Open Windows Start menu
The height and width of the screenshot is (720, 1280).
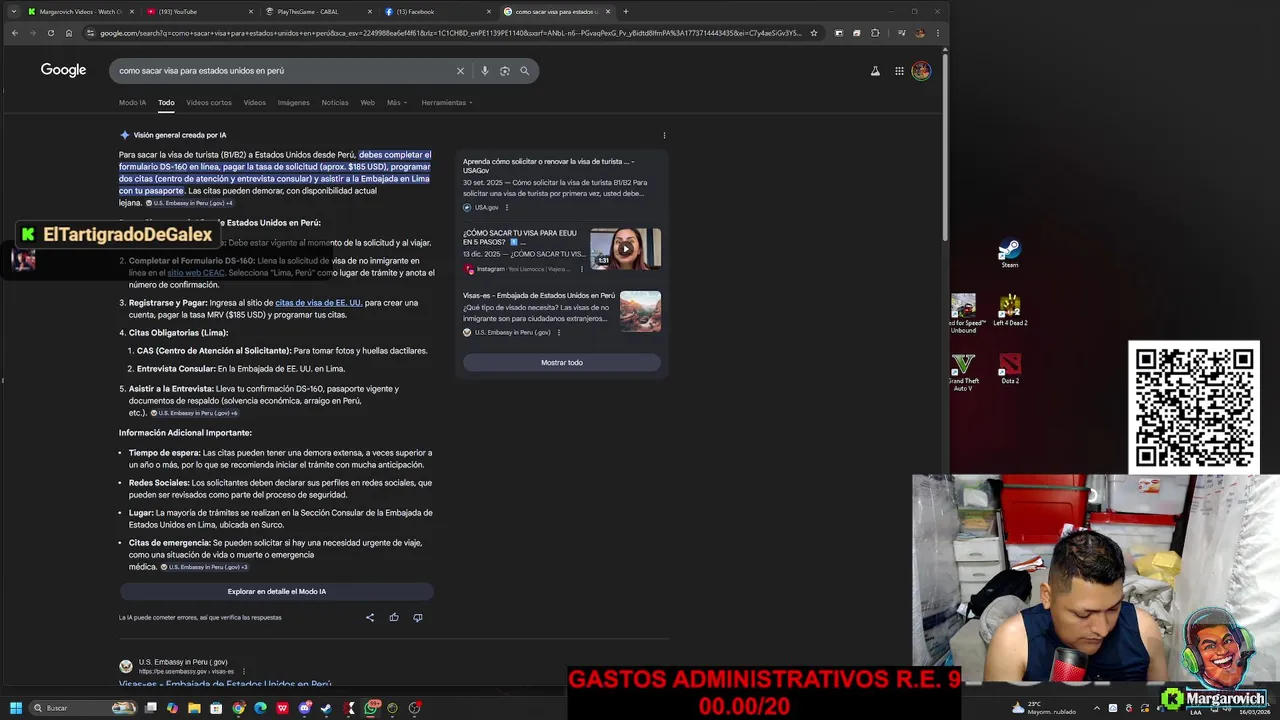(16, 708)
